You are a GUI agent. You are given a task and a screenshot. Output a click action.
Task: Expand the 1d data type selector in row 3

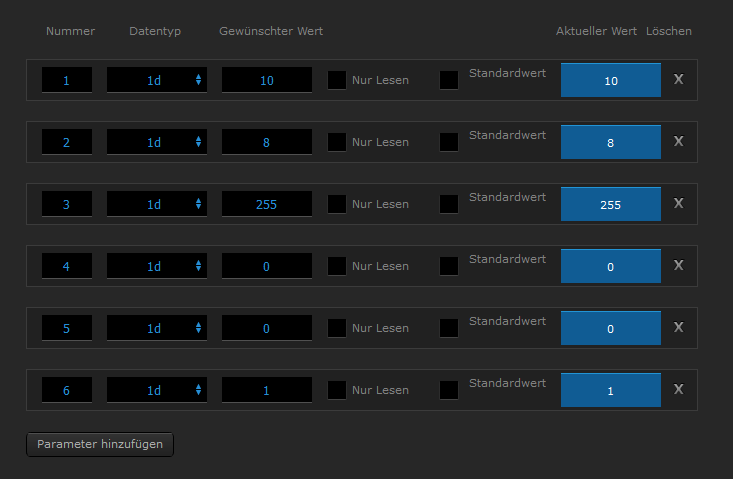pos(157,204)
